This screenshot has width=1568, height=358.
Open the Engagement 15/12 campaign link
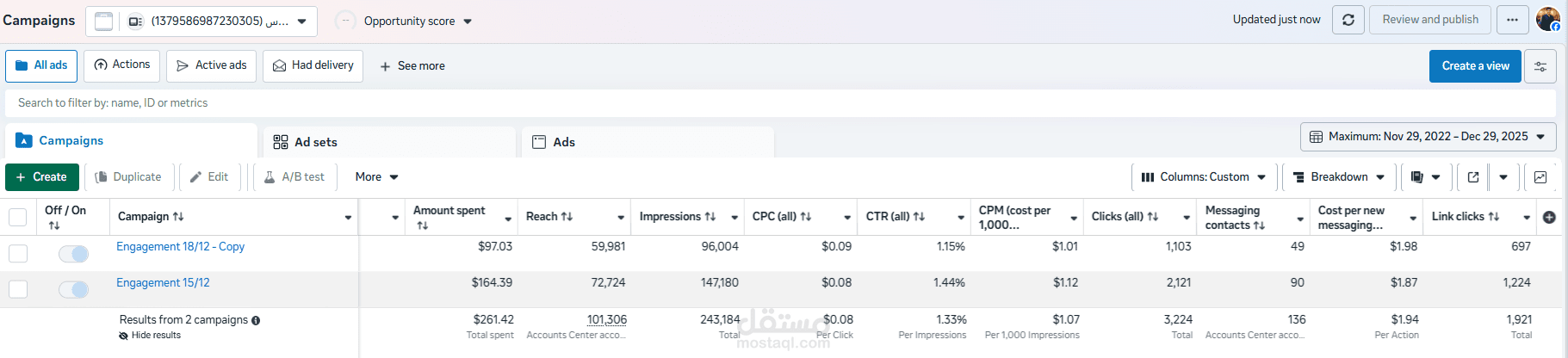[x=163, y=282]
